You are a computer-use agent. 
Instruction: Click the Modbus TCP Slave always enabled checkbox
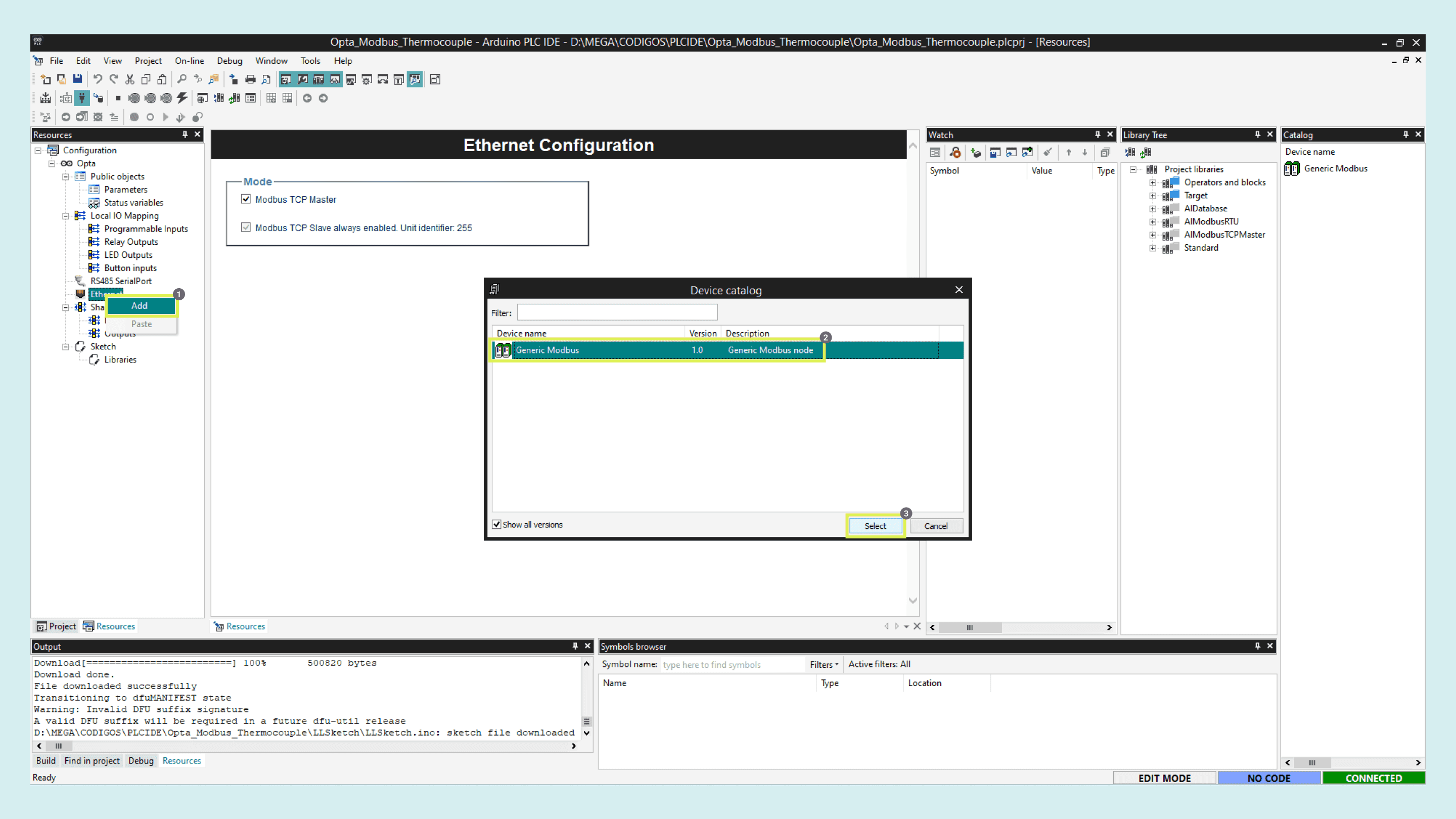(x=246, y=227)
